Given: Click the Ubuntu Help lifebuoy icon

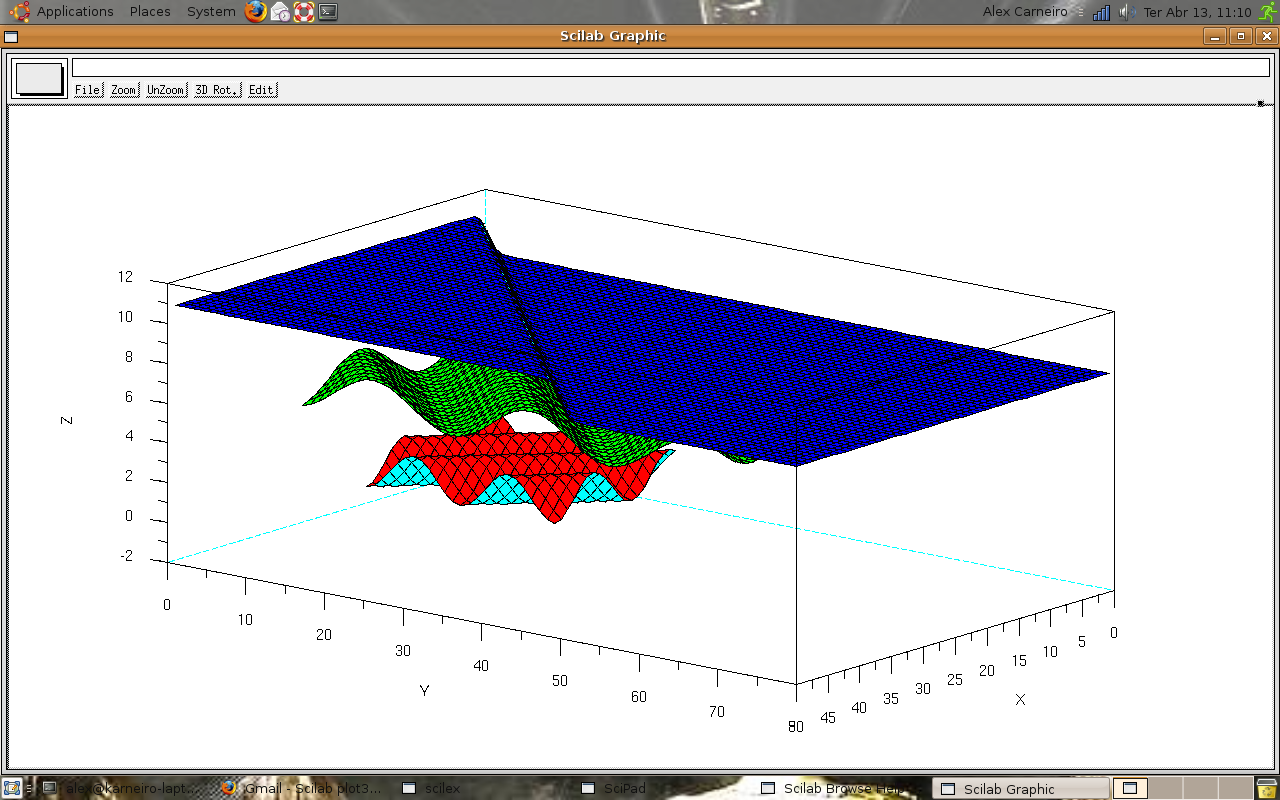Looking at the screenshot, I should pyautogui.click(x=305, y=12).
